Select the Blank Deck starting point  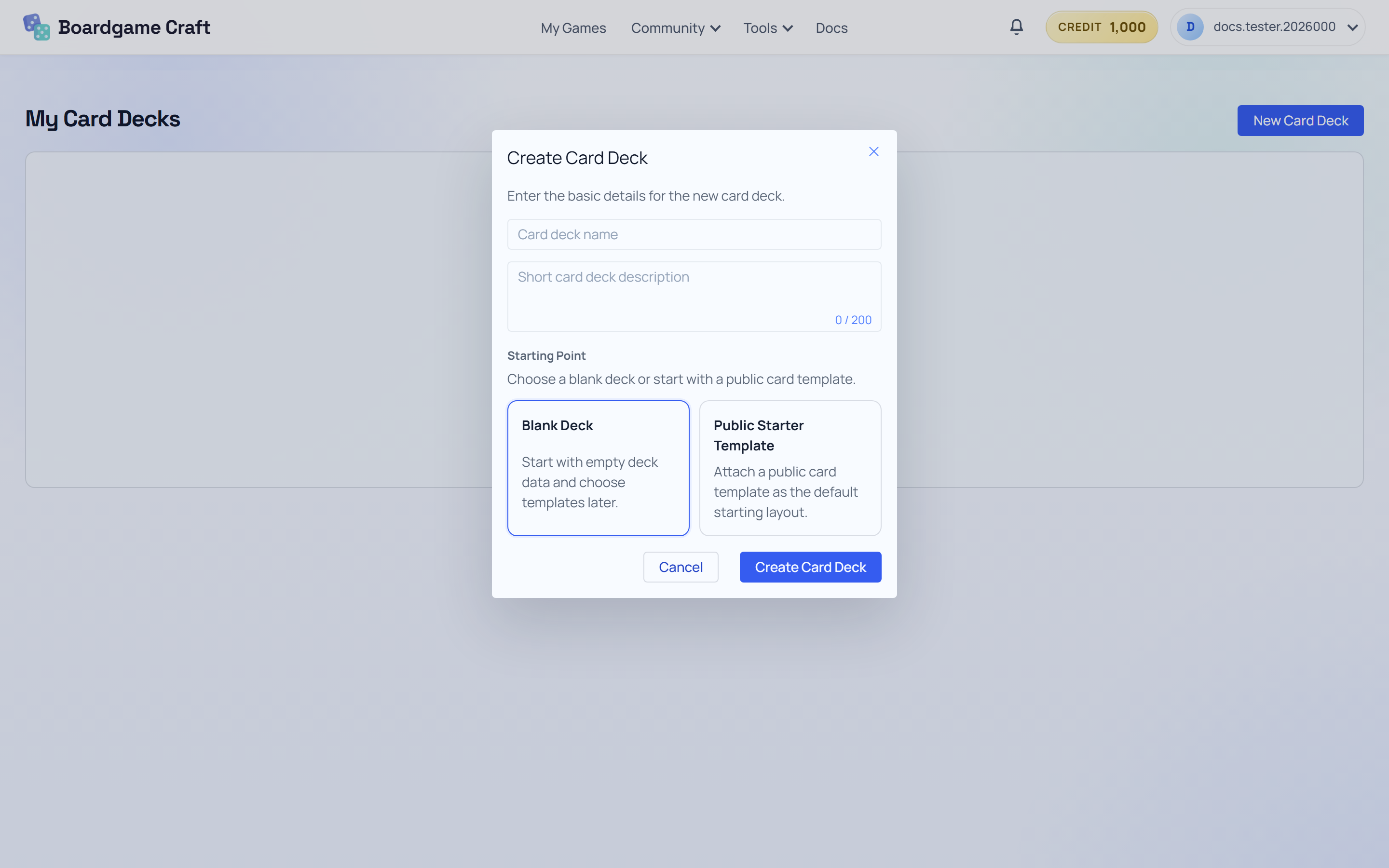(x=598, y=468)
